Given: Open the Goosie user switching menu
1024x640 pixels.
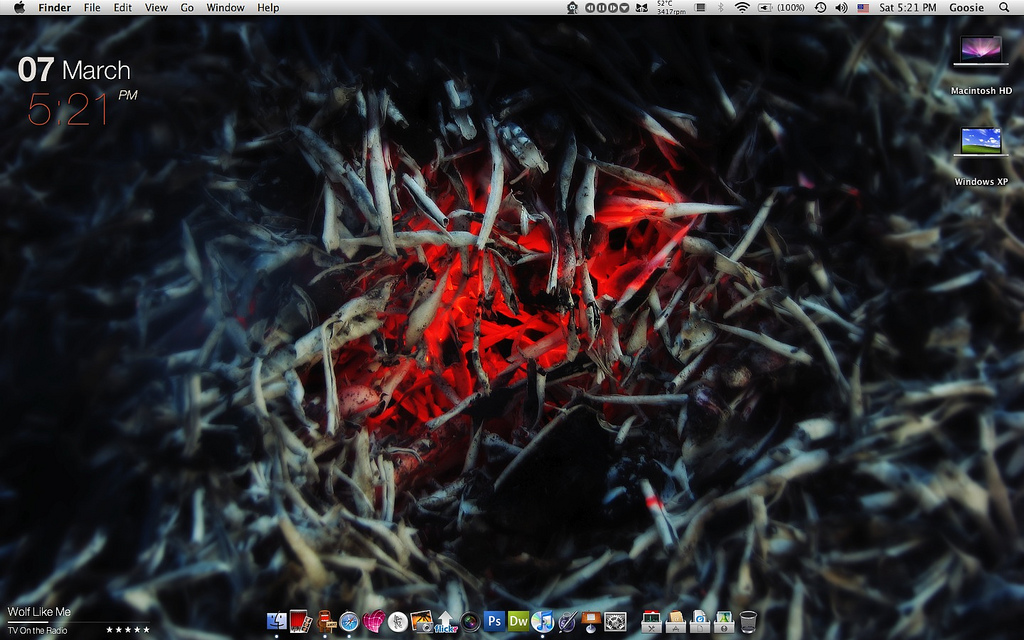Looking at the screenshot, I should pyautogui.click(x=967, y=7).
